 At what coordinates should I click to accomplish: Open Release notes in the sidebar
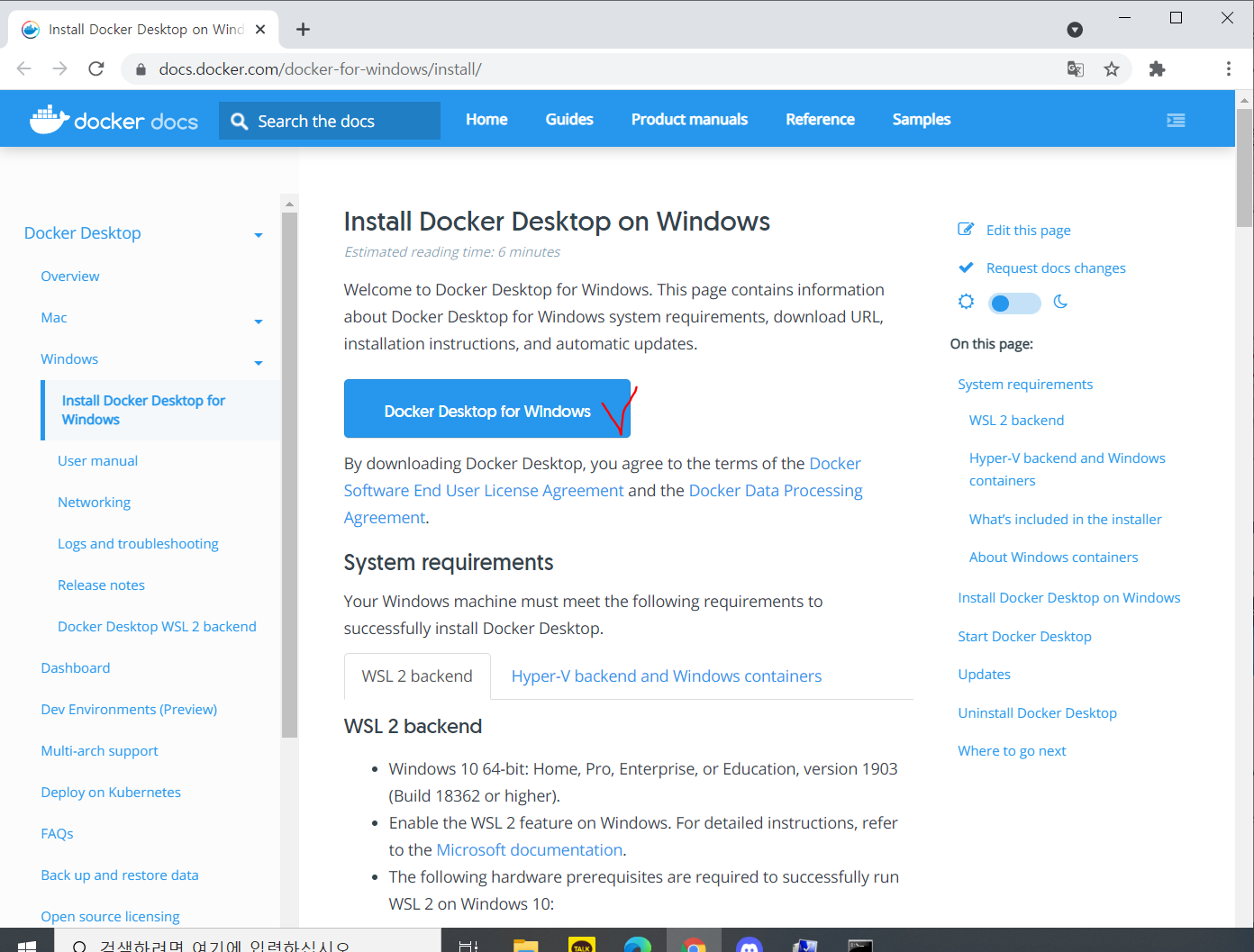click(101, 585)
